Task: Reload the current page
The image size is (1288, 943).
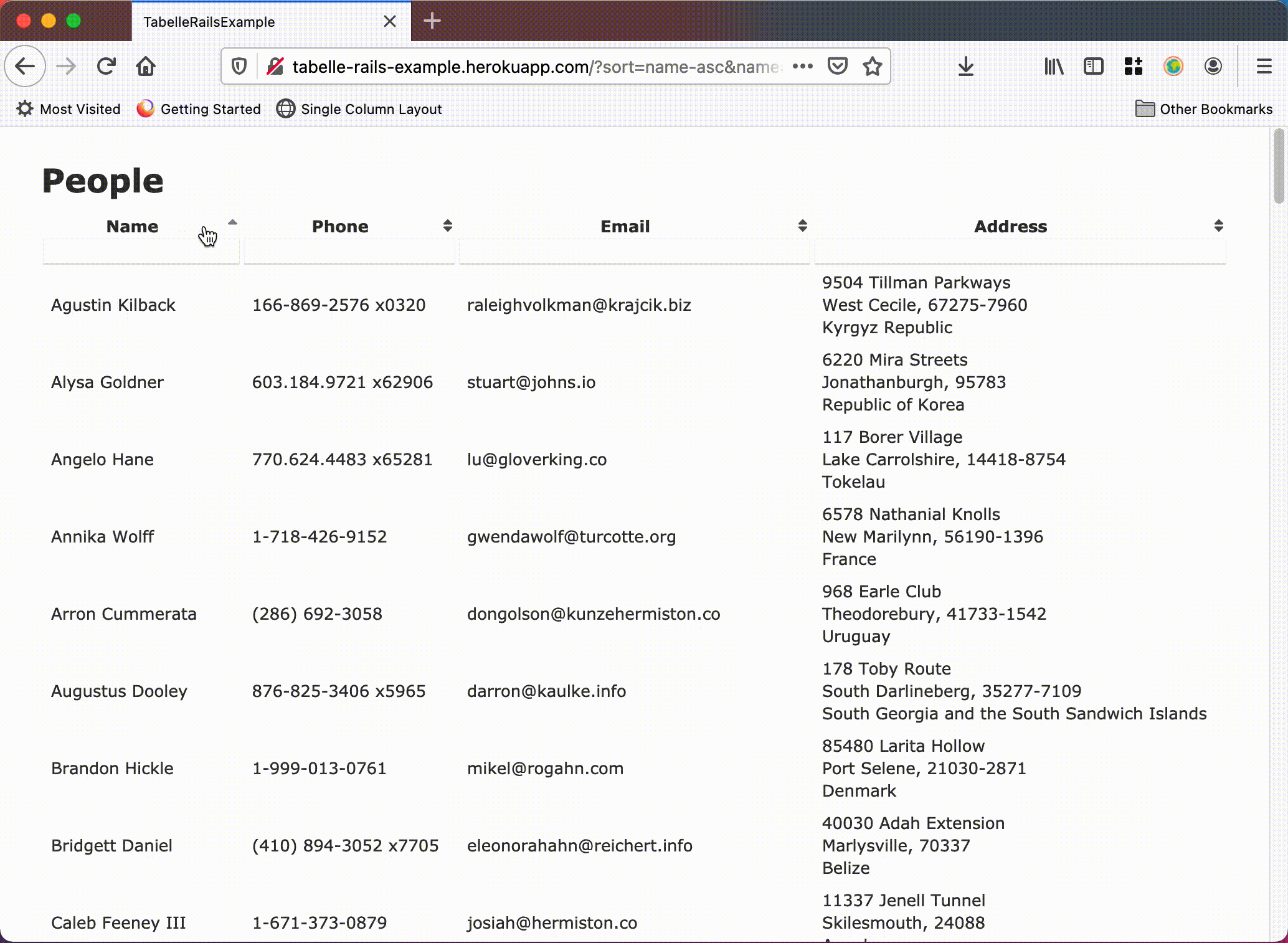Action: coord(107,66)
